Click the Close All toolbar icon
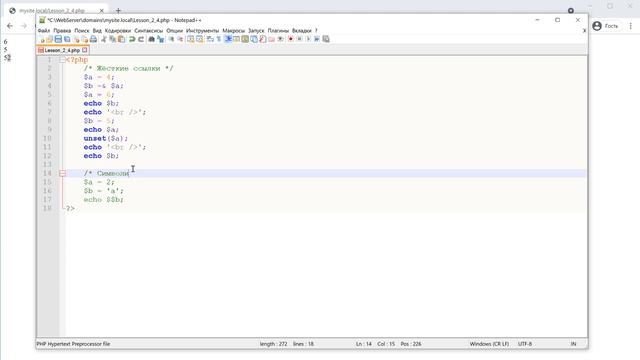 point(85,39)
